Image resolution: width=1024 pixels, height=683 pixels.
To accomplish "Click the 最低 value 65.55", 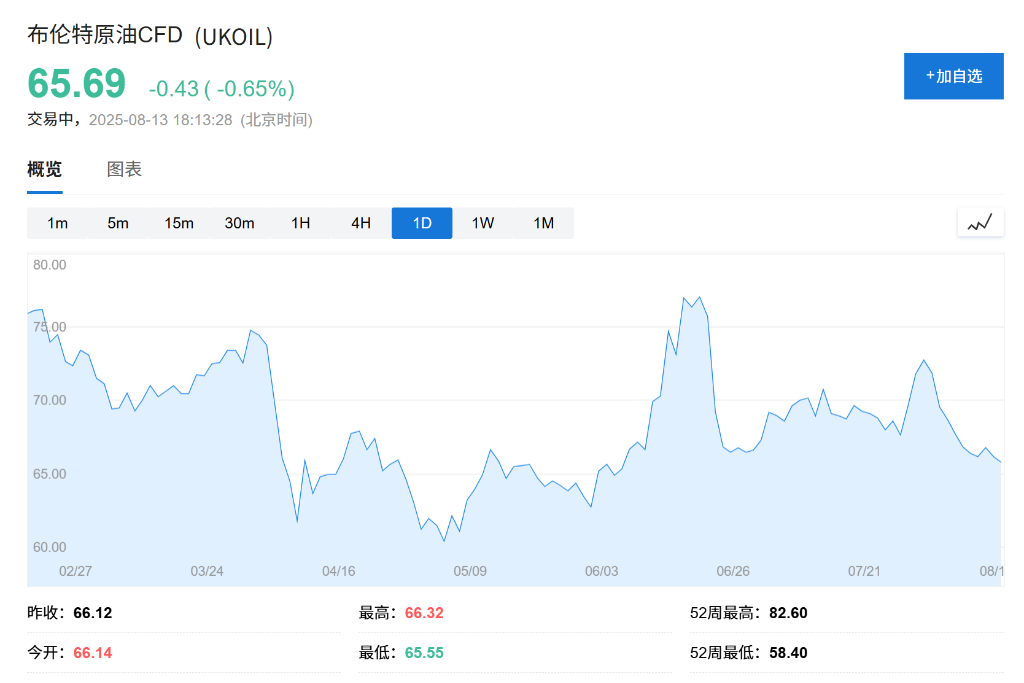I will (x=424, y=652).
